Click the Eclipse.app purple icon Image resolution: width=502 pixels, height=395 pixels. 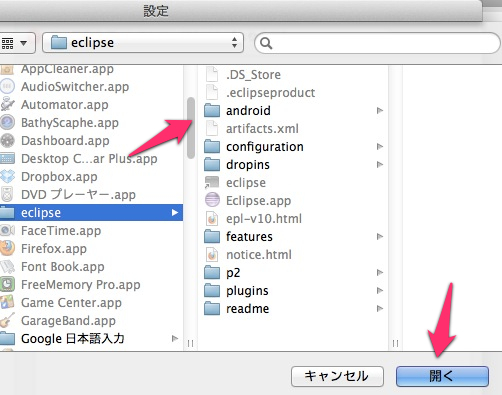[212, 200]
